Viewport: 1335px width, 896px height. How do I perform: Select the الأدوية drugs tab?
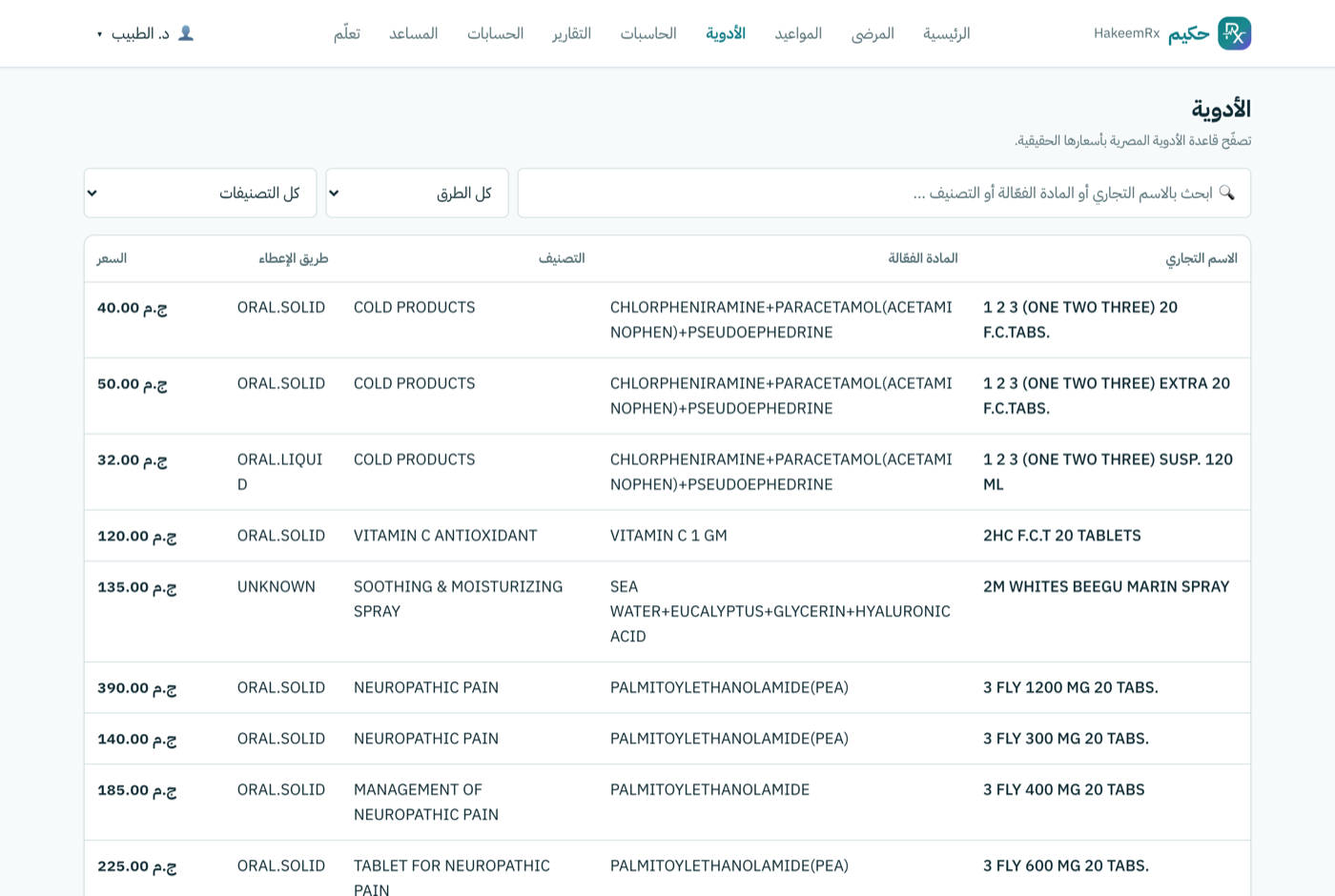[x=726, y=33]
